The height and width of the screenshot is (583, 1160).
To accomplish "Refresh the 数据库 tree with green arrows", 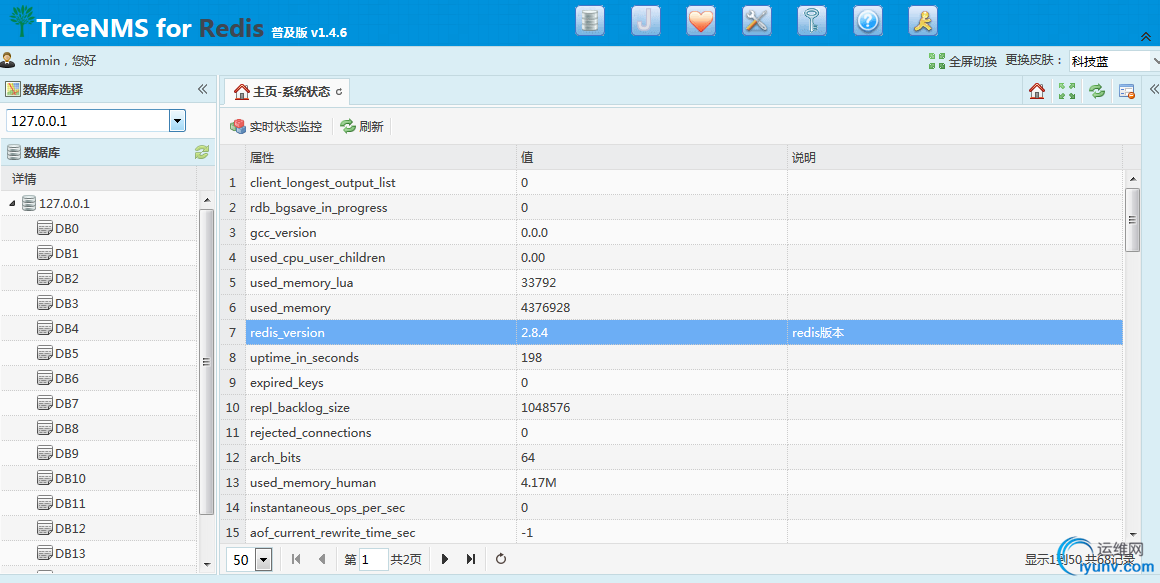I will point(201,152).
